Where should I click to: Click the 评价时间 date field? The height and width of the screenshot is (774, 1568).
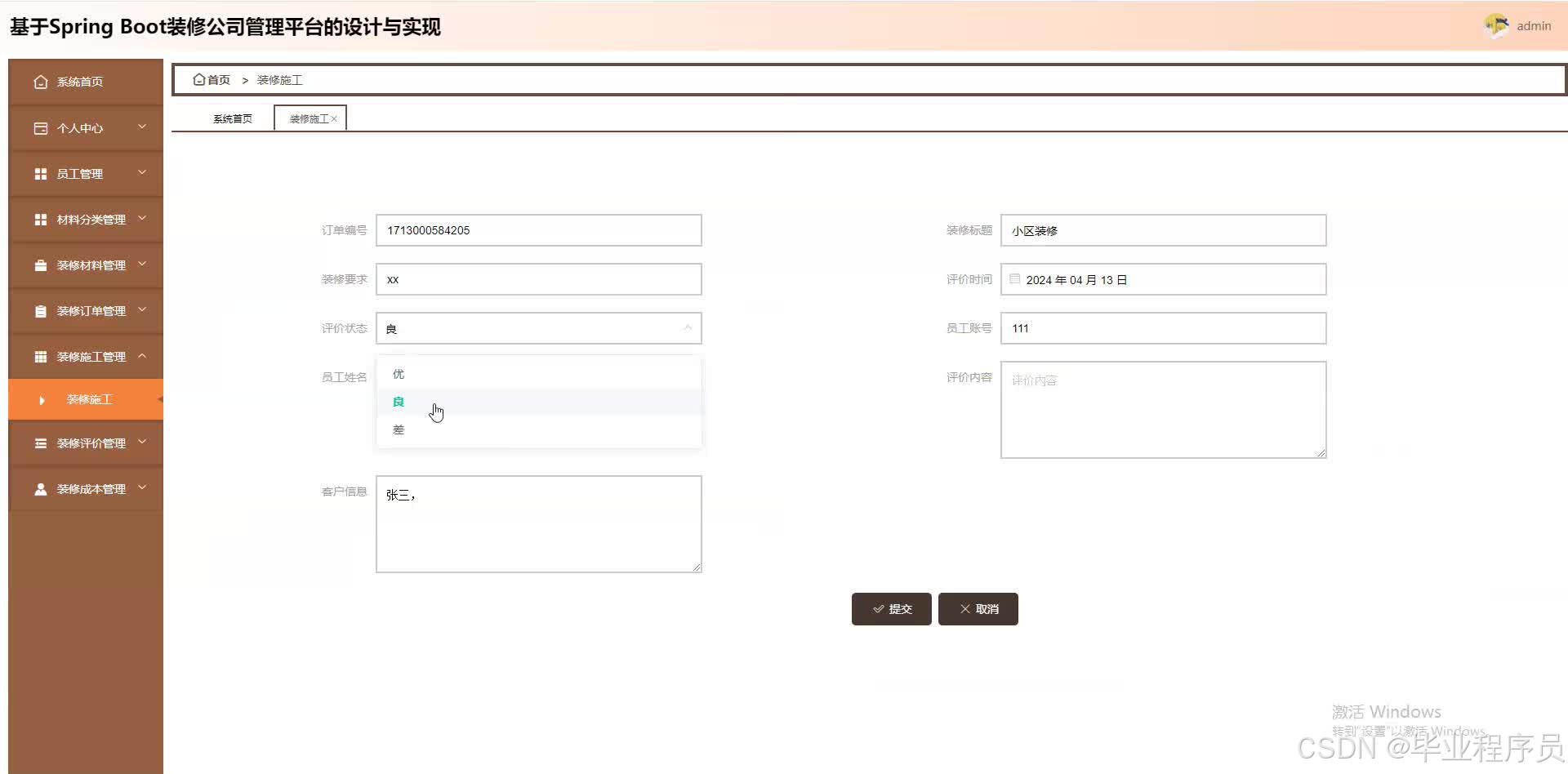tap(1164, 279)
